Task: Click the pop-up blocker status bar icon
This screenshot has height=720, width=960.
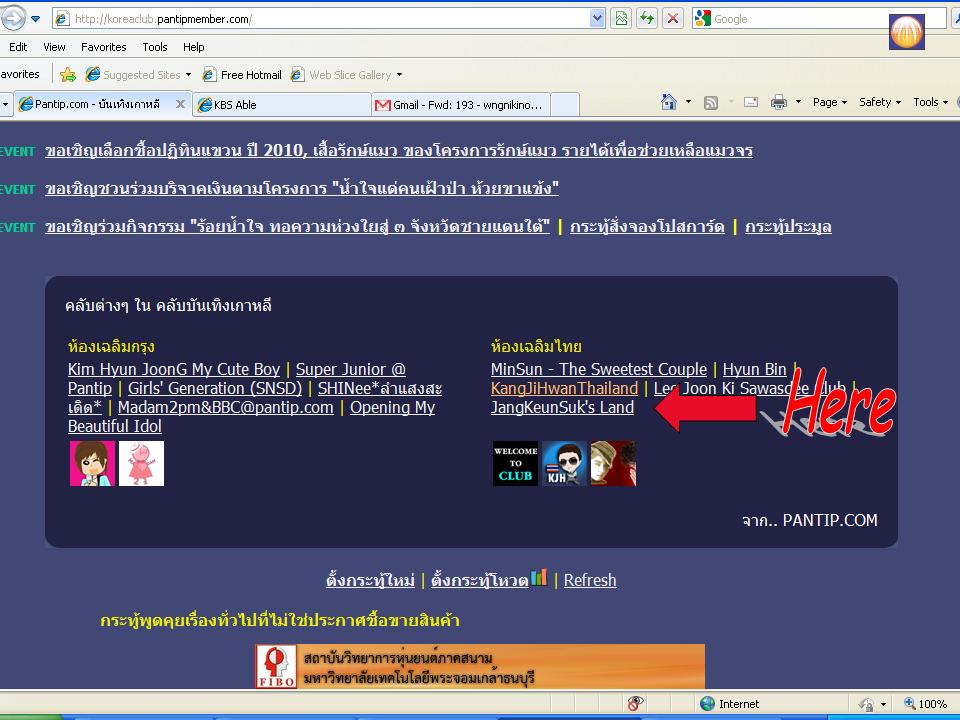Action: [x=635, y=703]
